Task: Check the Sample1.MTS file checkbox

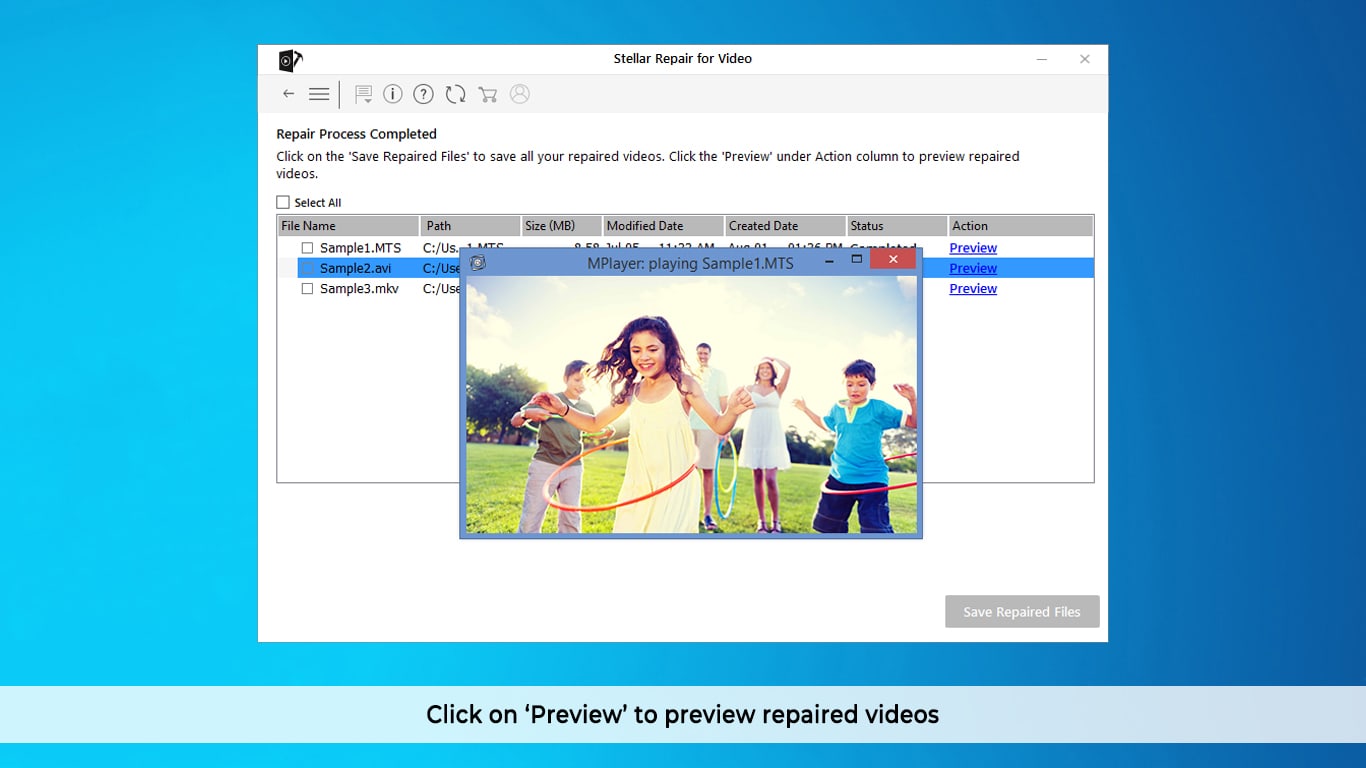Action: click(x=308, y=248)
